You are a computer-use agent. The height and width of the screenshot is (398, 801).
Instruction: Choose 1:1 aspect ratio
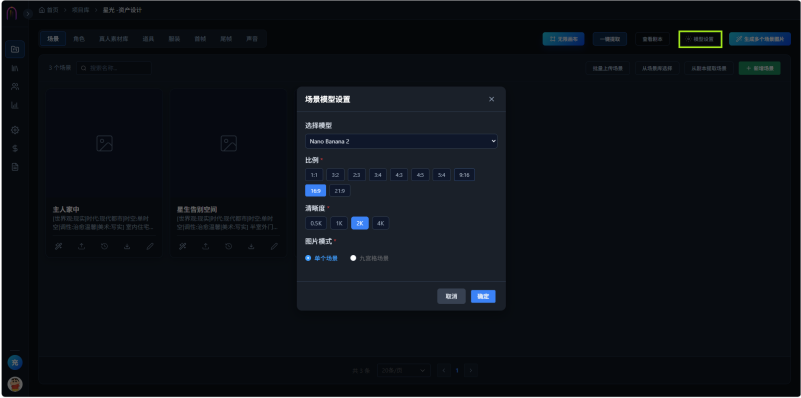tap(314, 175)
